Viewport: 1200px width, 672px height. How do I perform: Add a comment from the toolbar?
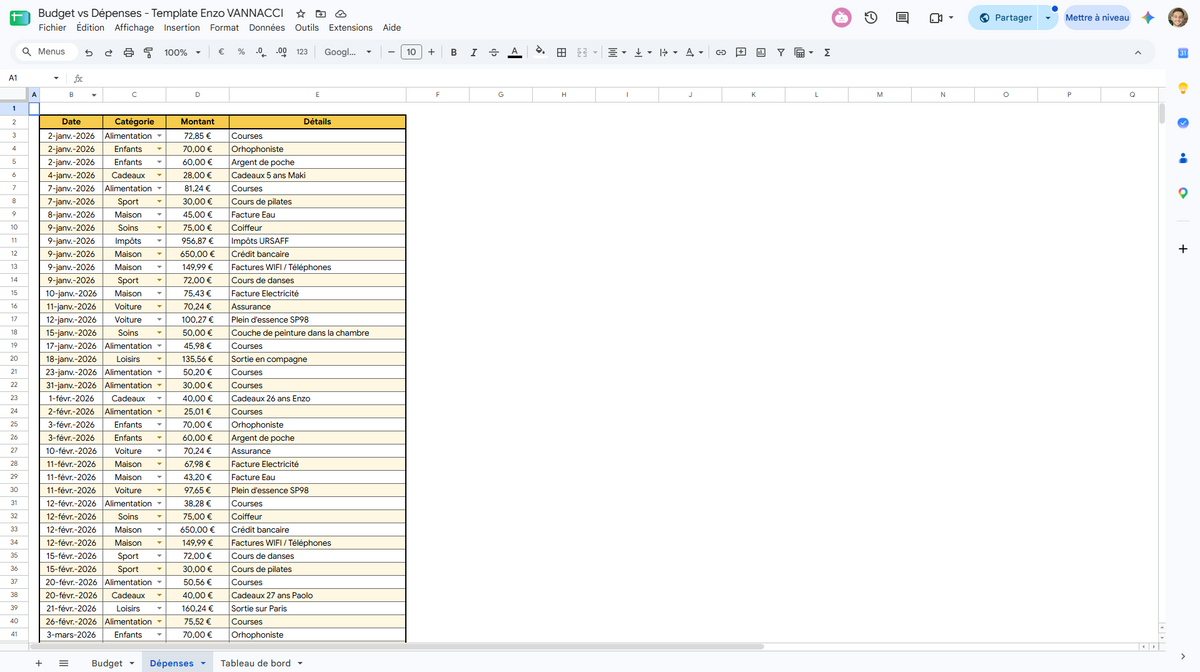coord(741,52)
